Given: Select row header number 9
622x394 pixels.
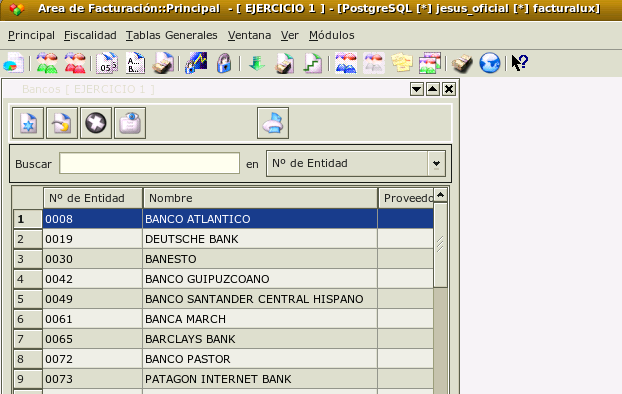Looking at the screenshot, I should coord(28,379).
